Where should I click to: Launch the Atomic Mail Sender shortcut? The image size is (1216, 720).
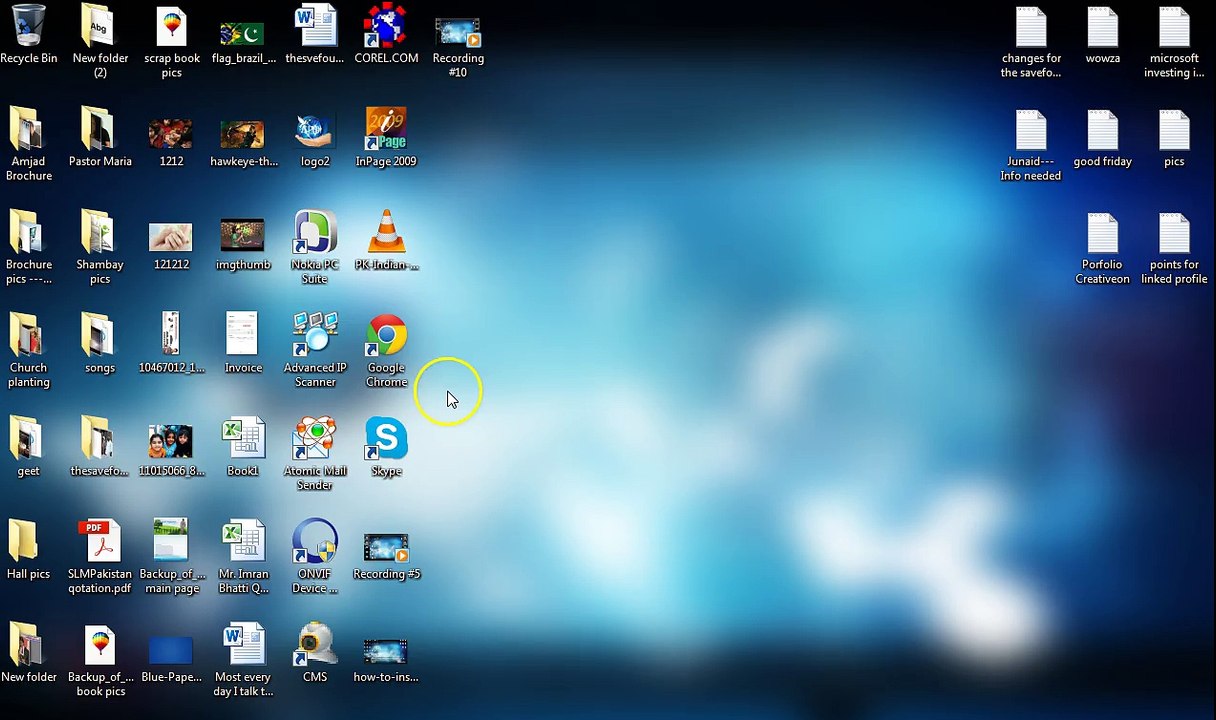[x=314, y=439]
